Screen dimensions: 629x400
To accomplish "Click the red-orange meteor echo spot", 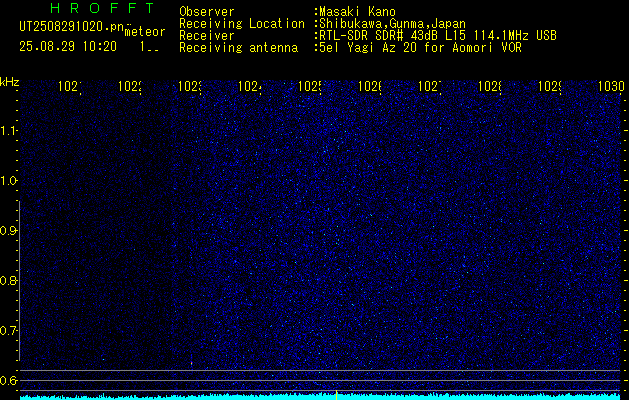I will pos(191,363).
